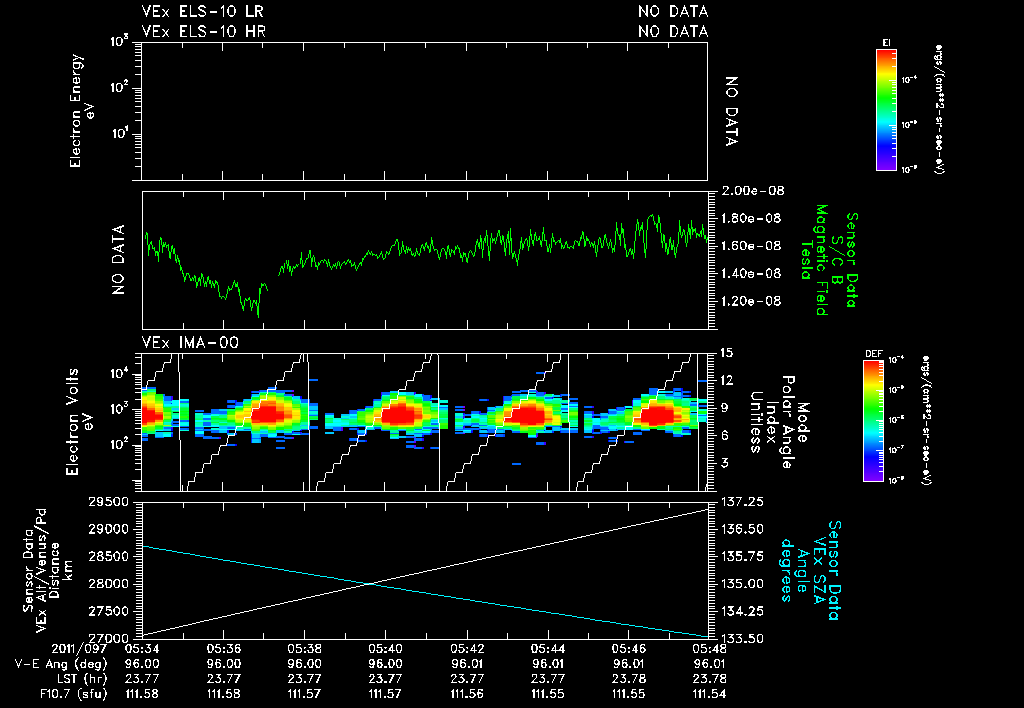Screen dimensions: 1024x708
Task: Click the red ion flux peak near 05:40
Action: (x=400, y=415)
